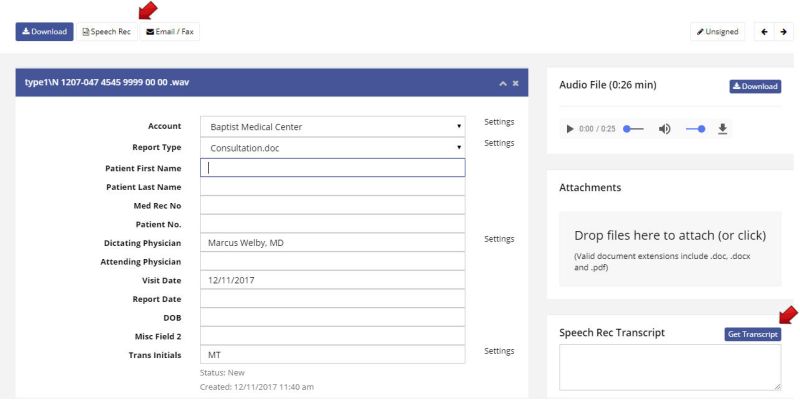Go to the next job arrow
Viewport: 800px width, 401px height.
[782, 32]
